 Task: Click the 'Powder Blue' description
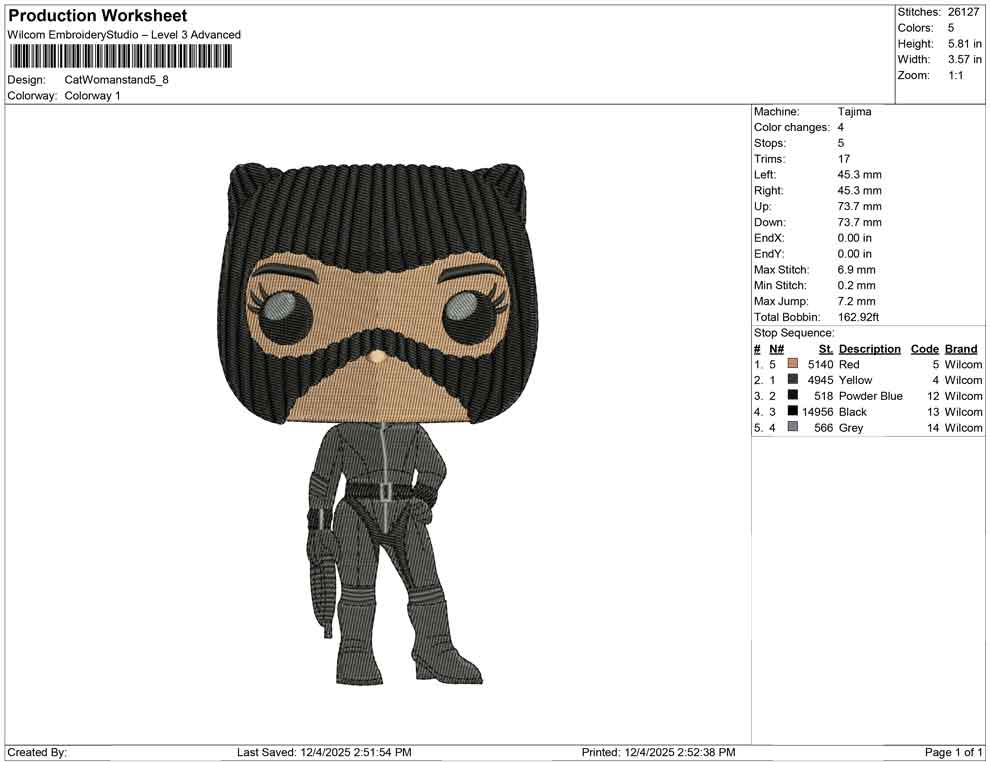(x=871, y=396)
